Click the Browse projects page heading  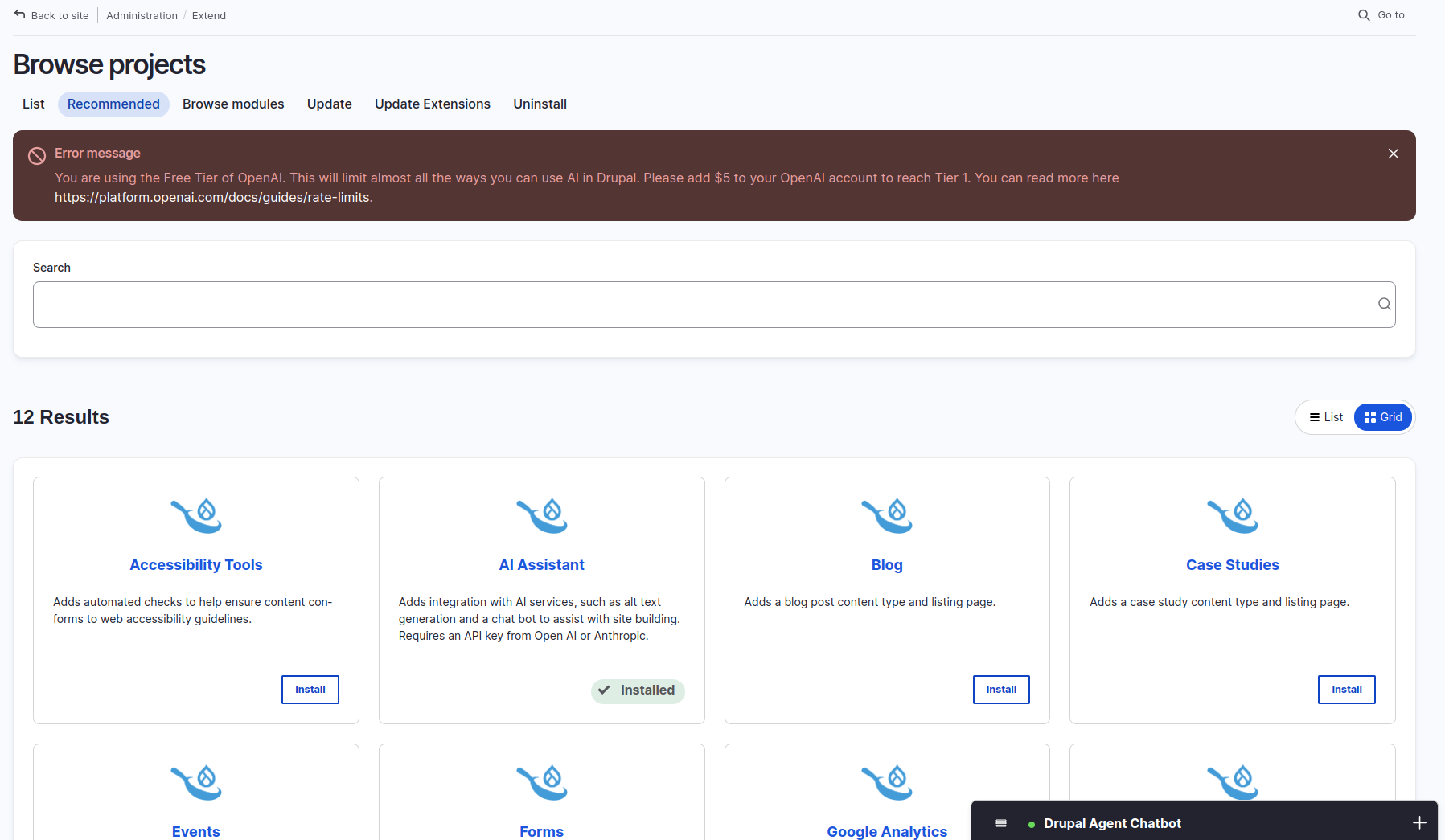pos(109,64)
